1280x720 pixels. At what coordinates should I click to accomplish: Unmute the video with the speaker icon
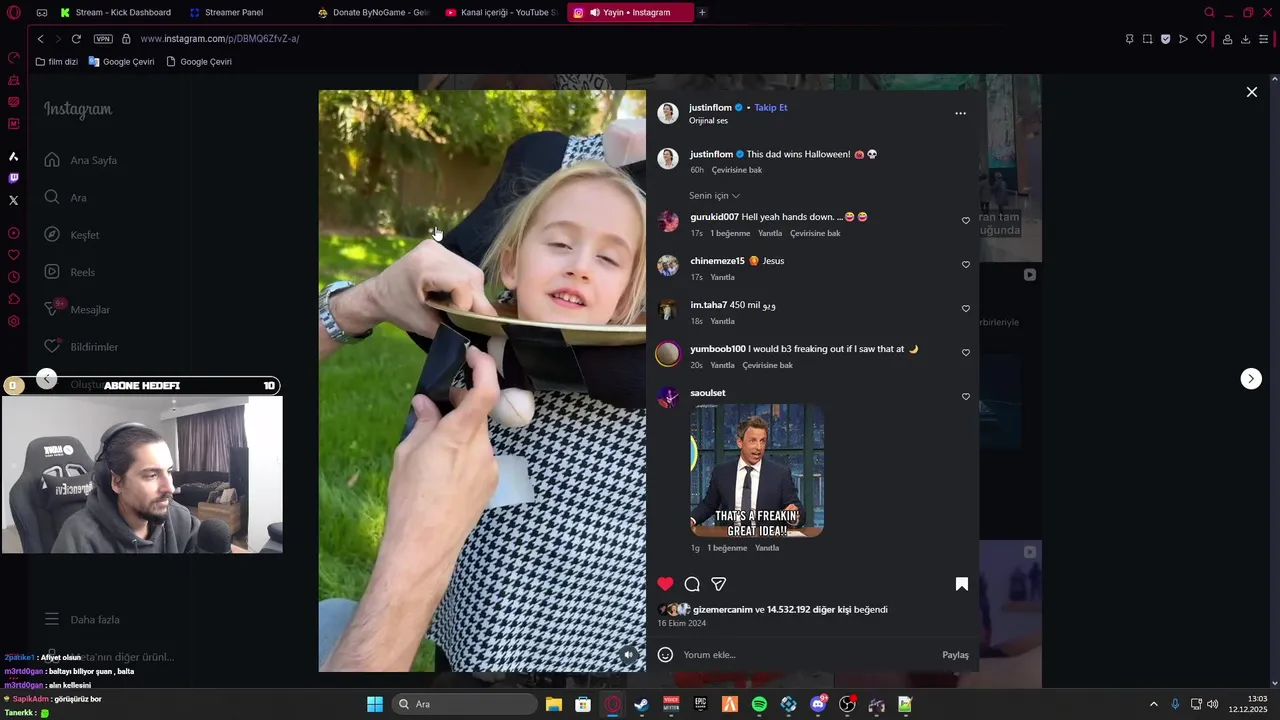(629, 655)
